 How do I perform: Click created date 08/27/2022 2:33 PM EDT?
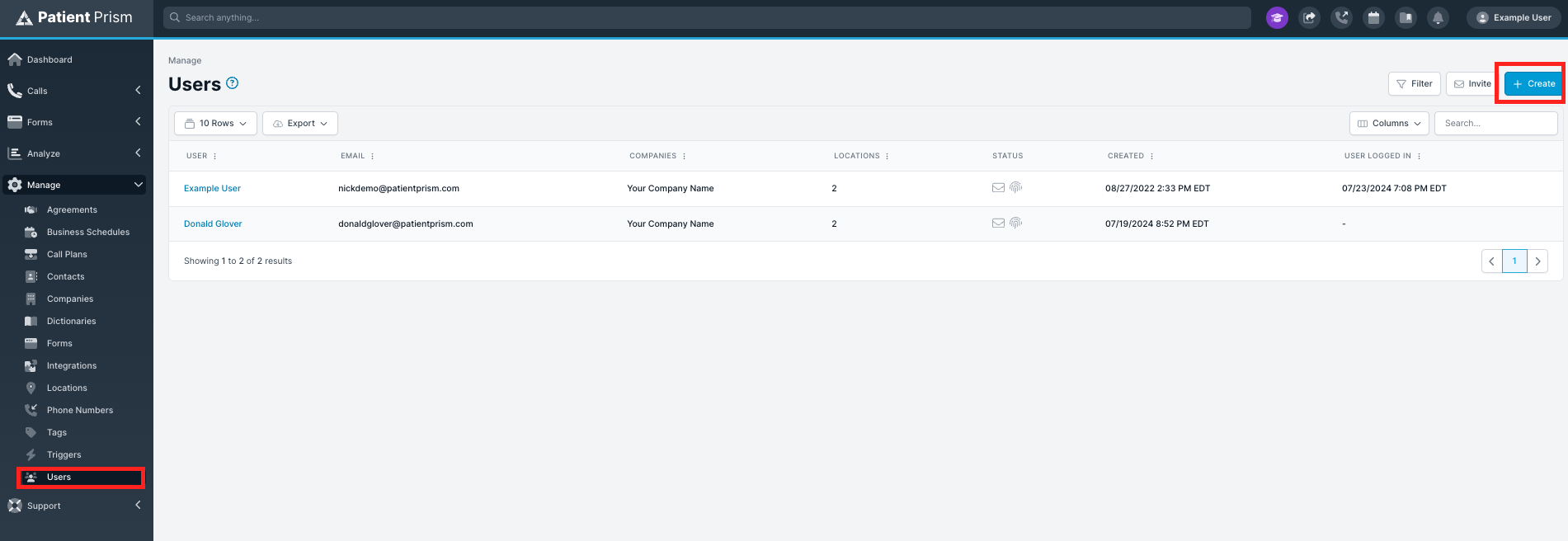tap(1158, 188)
